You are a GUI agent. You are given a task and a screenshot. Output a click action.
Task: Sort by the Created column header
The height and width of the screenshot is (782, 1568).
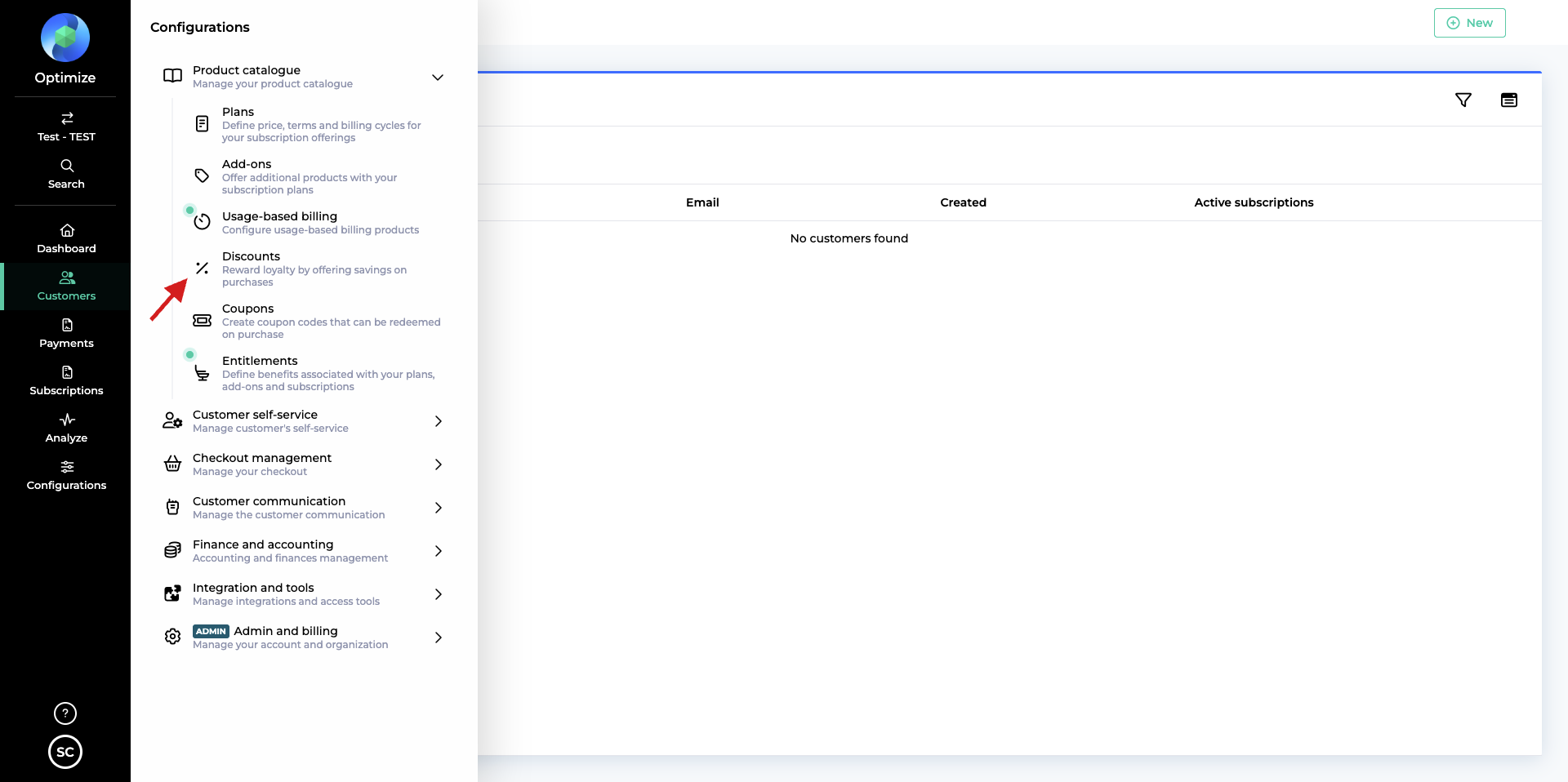(964, 202)
